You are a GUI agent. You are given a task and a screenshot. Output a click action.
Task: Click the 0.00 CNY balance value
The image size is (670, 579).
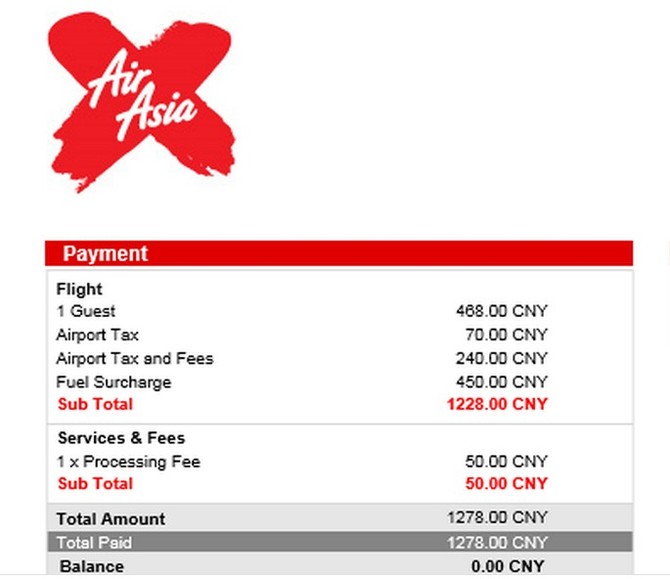click(508, 566)
